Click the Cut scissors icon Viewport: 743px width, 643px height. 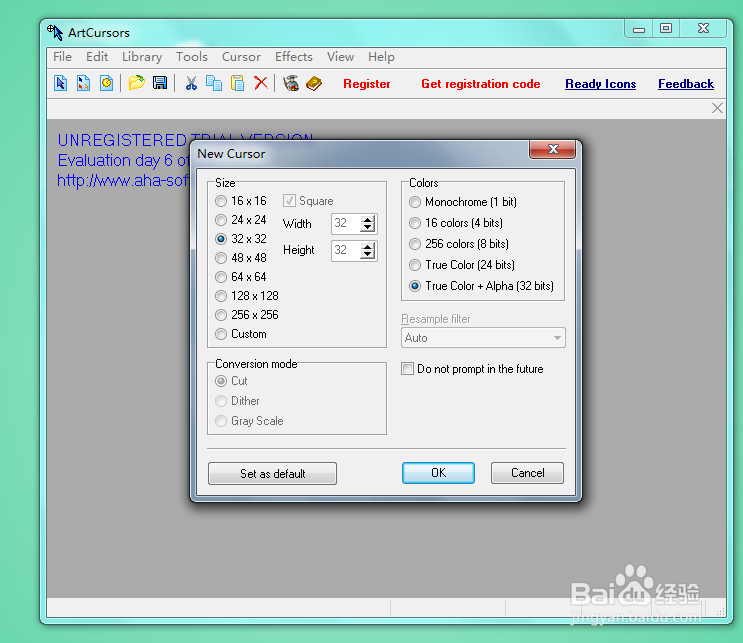[191, 83]
